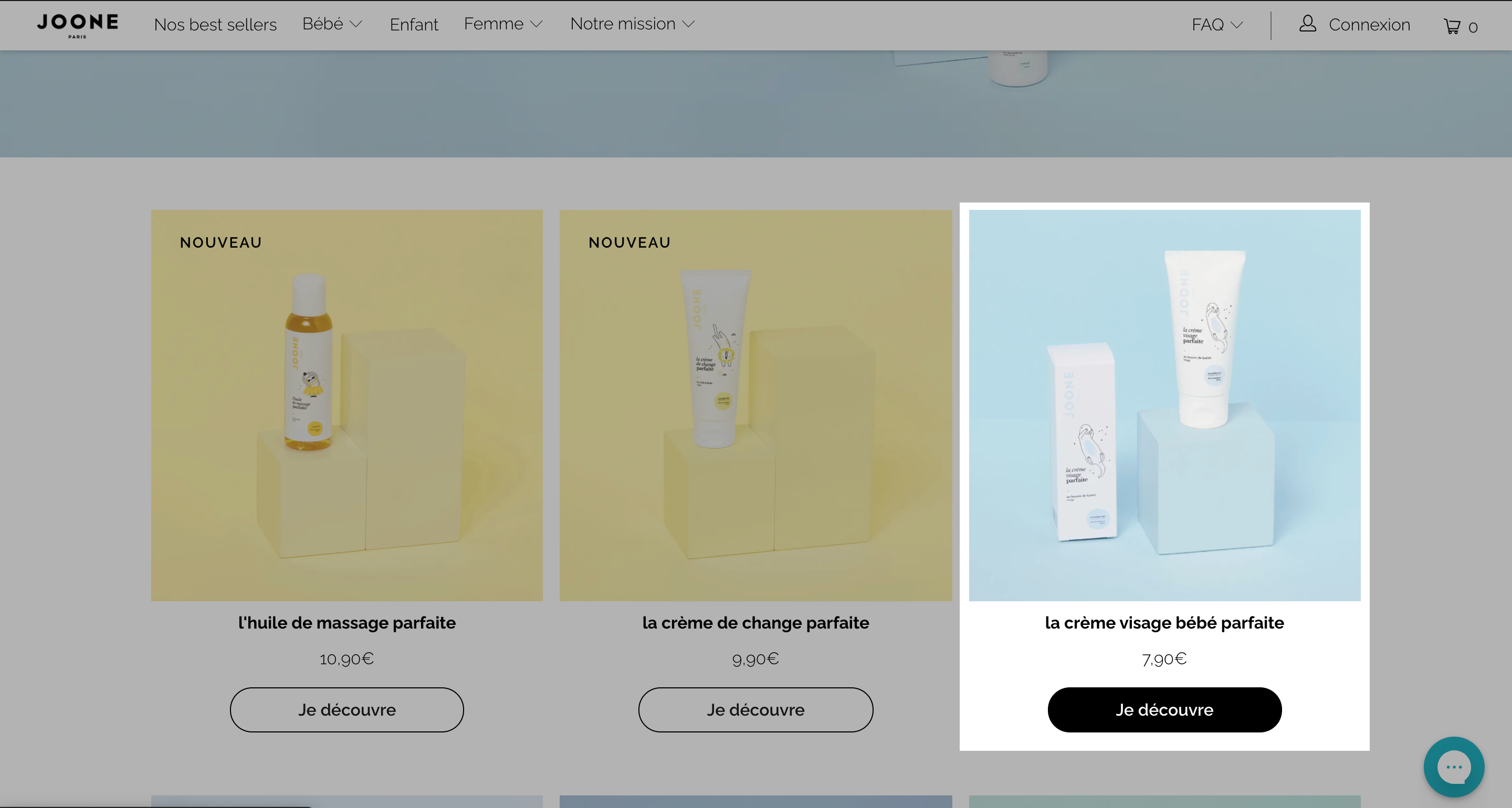Open the Notre mission dropdown

632,24
